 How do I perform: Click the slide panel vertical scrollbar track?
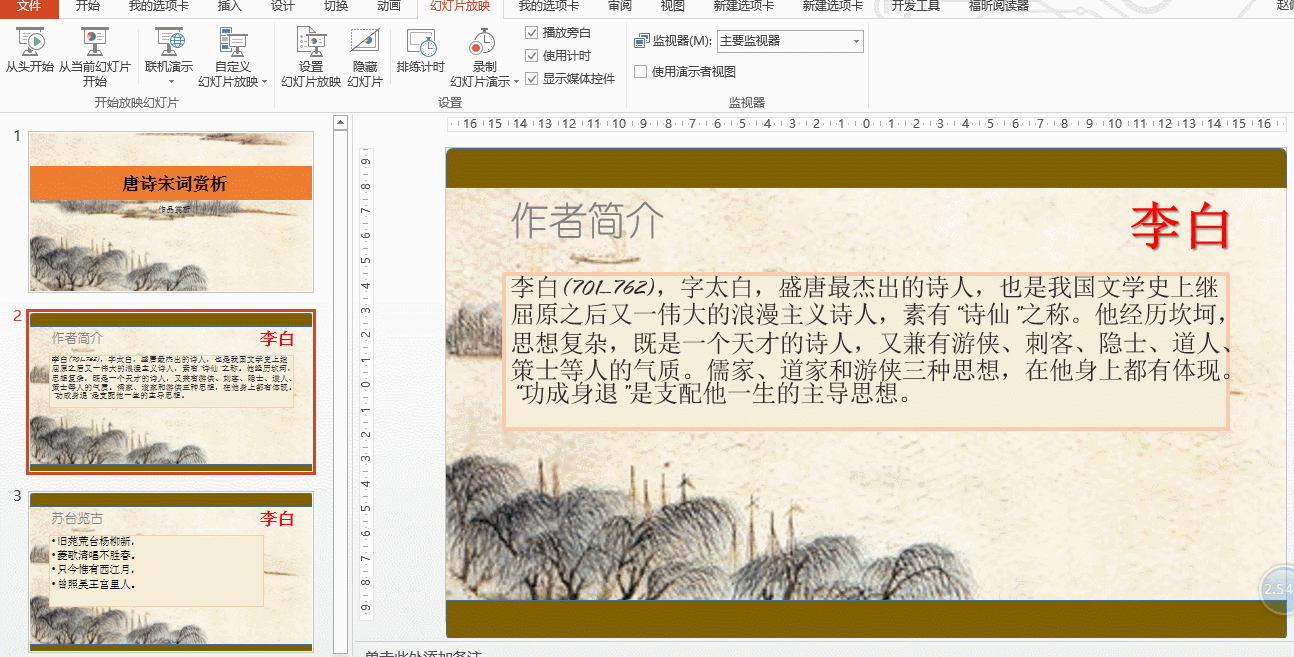tap(340, 390)
